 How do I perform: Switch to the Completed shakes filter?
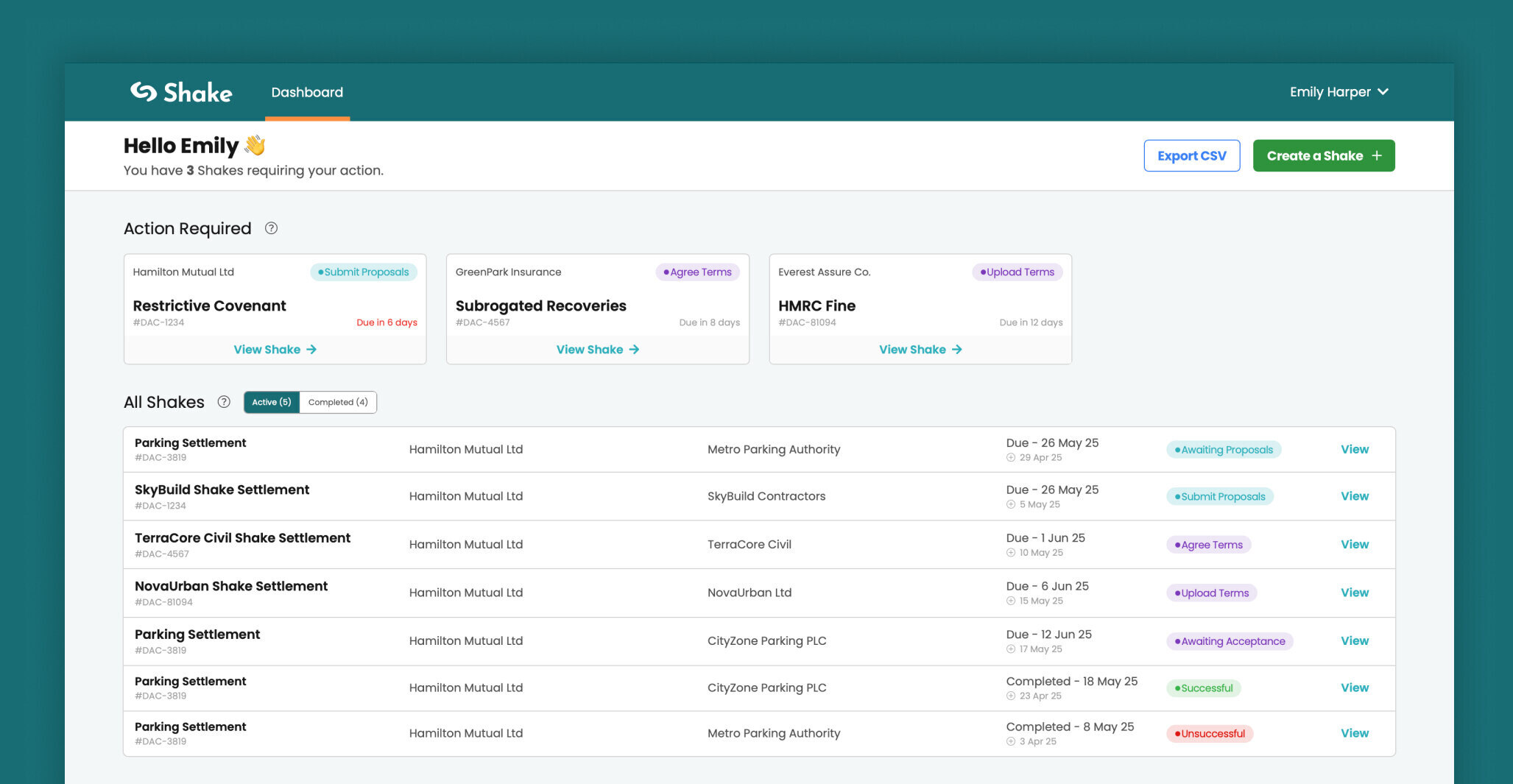point(337,402)
